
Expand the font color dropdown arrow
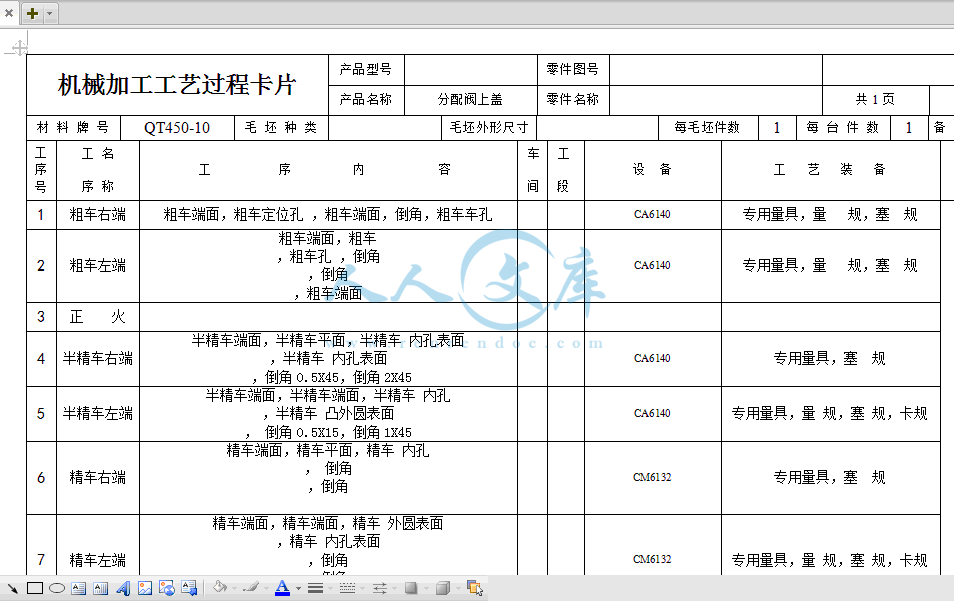pos(298,588)
